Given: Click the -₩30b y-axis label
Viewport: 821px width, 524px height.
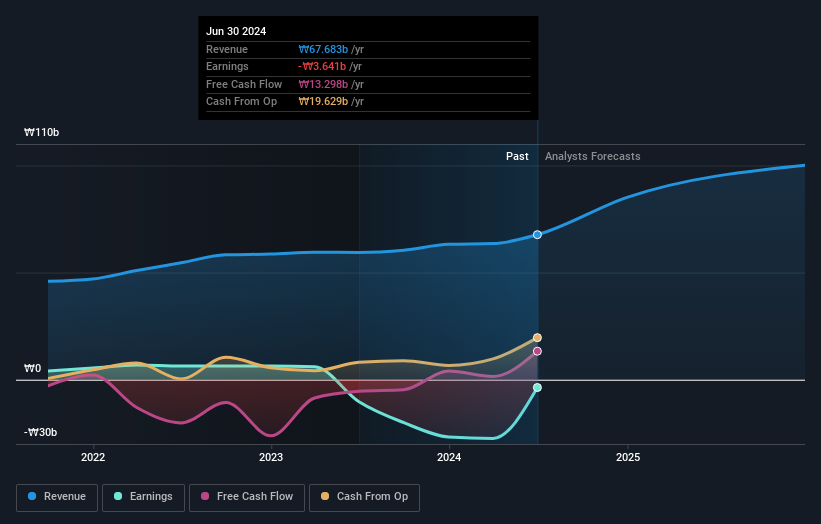Looking at the screenshot, I should click(40, 432).
